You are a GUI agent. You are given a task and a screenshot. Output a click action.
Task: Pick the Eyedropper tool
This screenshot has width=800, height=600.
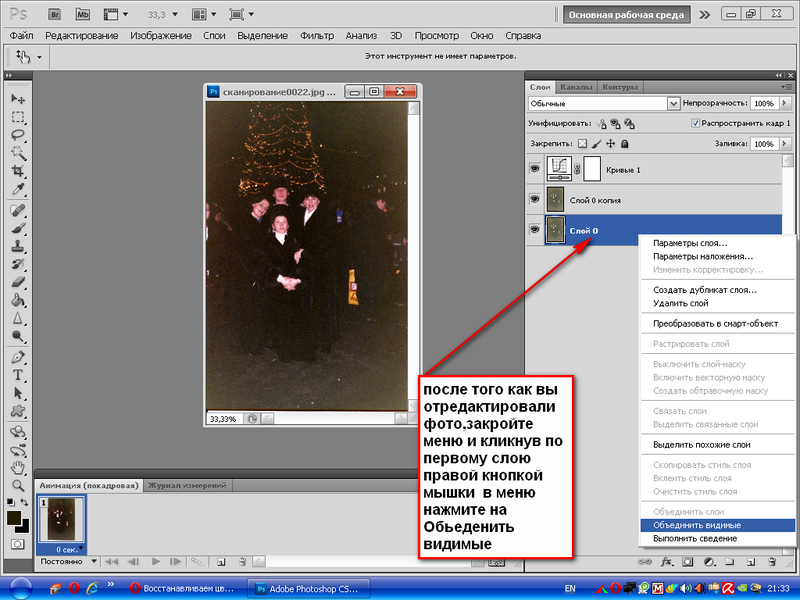18,190
